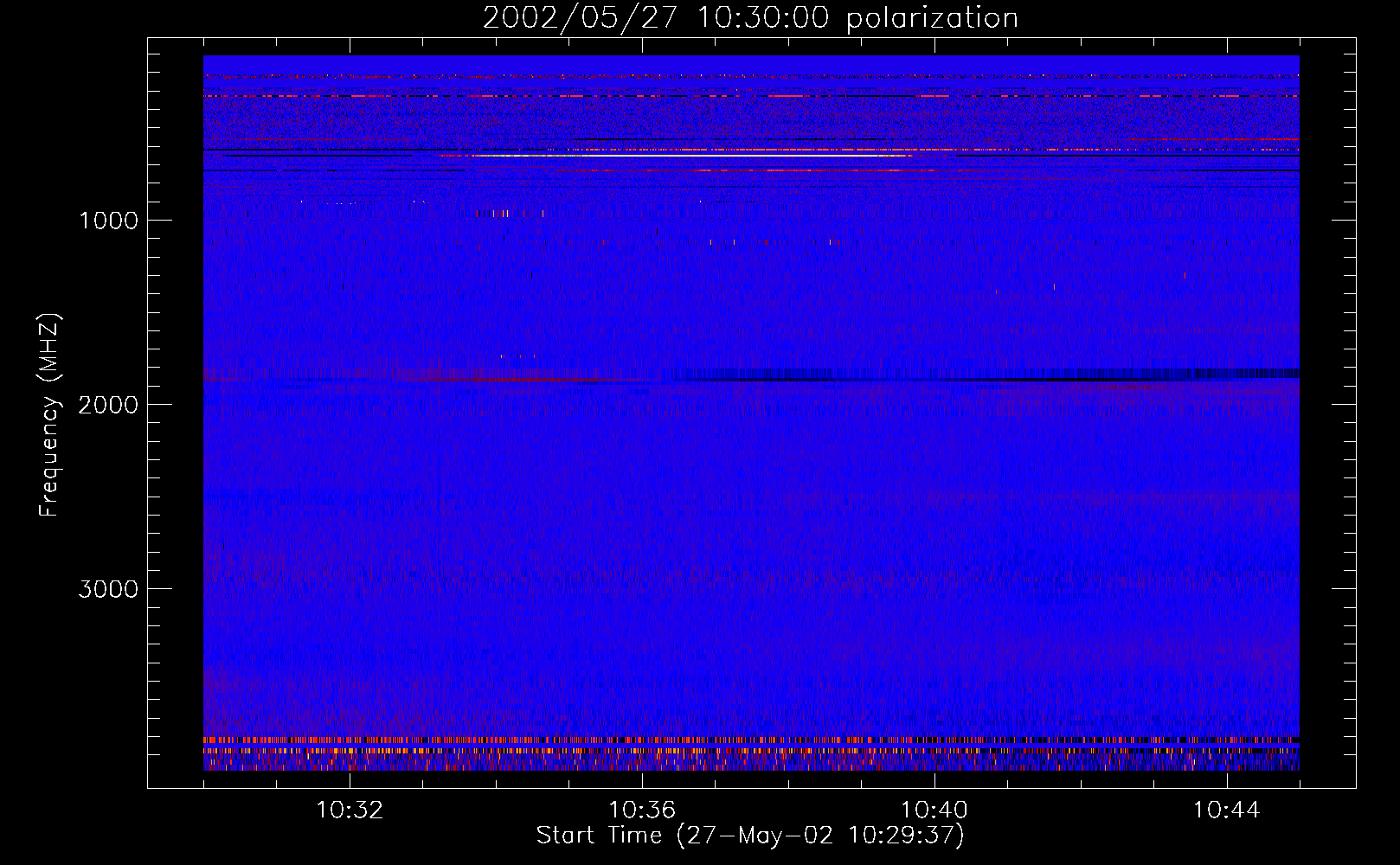
Task: Click the 'Start Time (27-May-02 10:29:37)' label
Action: coord(750,836)
